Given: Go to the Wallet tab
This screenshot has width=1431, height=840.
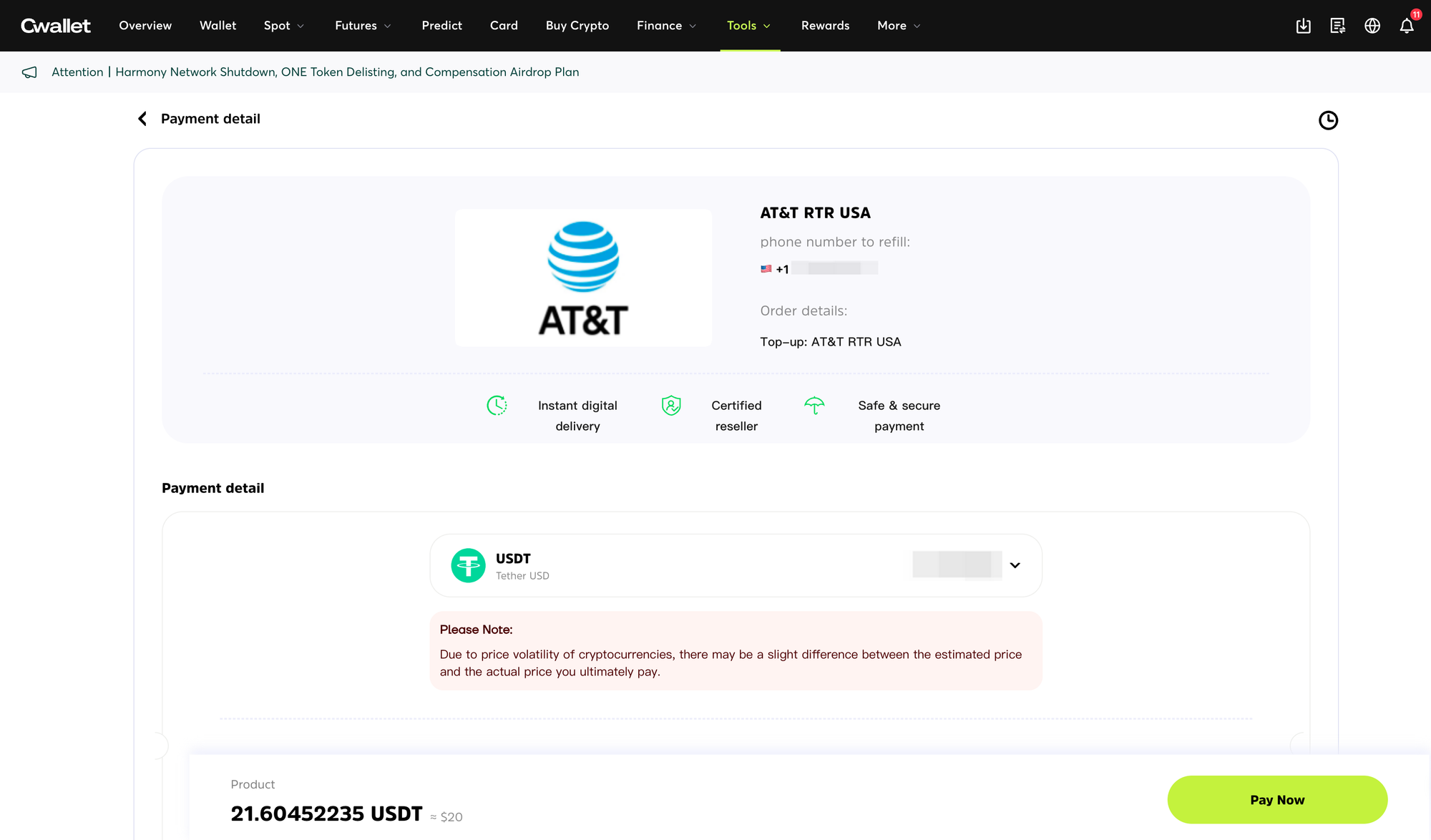Looking at the screenshot, I should pos(218,26).
